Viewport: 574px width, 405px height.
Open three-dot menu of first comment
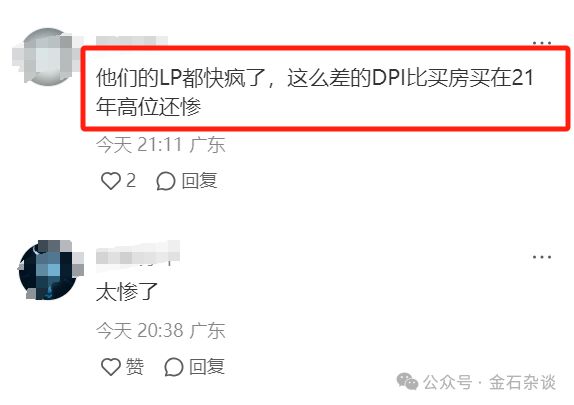(x=542, y=43)
